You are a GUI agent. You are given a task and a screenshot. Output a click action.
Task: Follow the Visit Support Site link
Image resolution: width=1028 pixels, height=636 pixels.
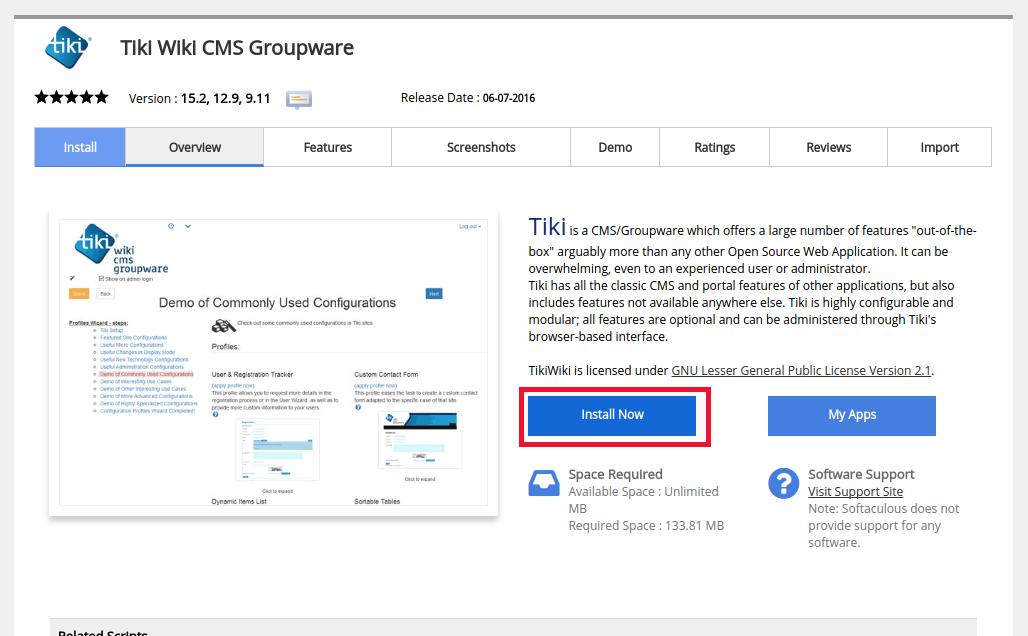pos(856,492)
